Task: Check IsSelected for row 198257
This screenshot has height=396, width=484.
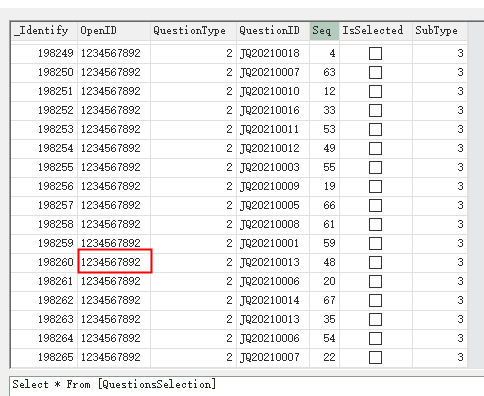Action: click(375, 205)
